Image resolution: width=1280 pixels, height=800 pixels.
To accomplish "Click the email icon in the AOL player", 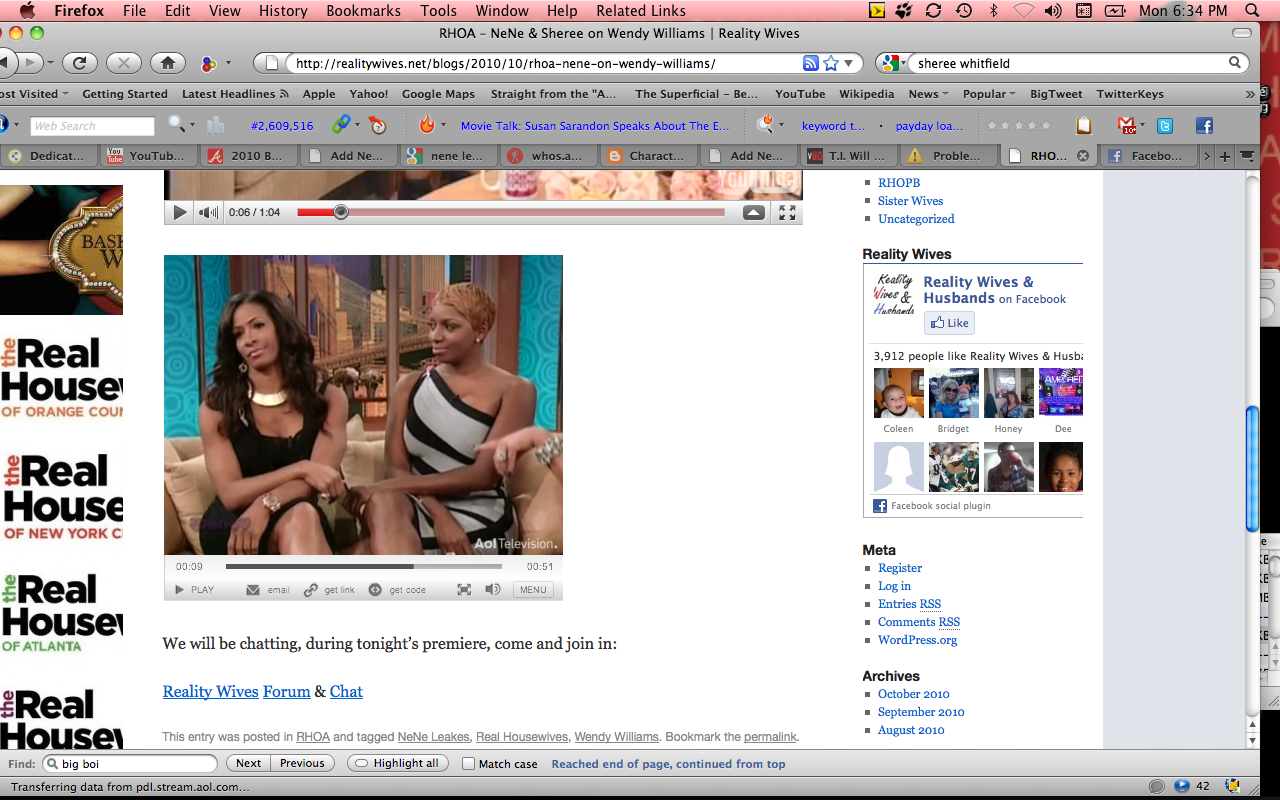I will [254, 590].
